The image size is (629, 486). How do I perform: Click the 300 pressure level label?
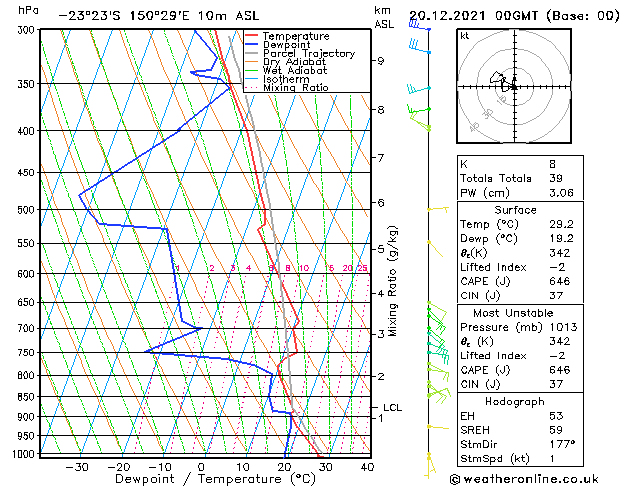28,30
